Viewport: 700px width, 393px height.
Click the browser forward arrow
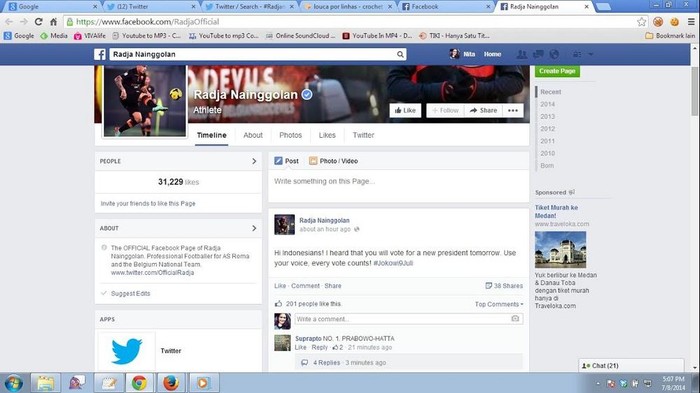(x=24, y=21)
